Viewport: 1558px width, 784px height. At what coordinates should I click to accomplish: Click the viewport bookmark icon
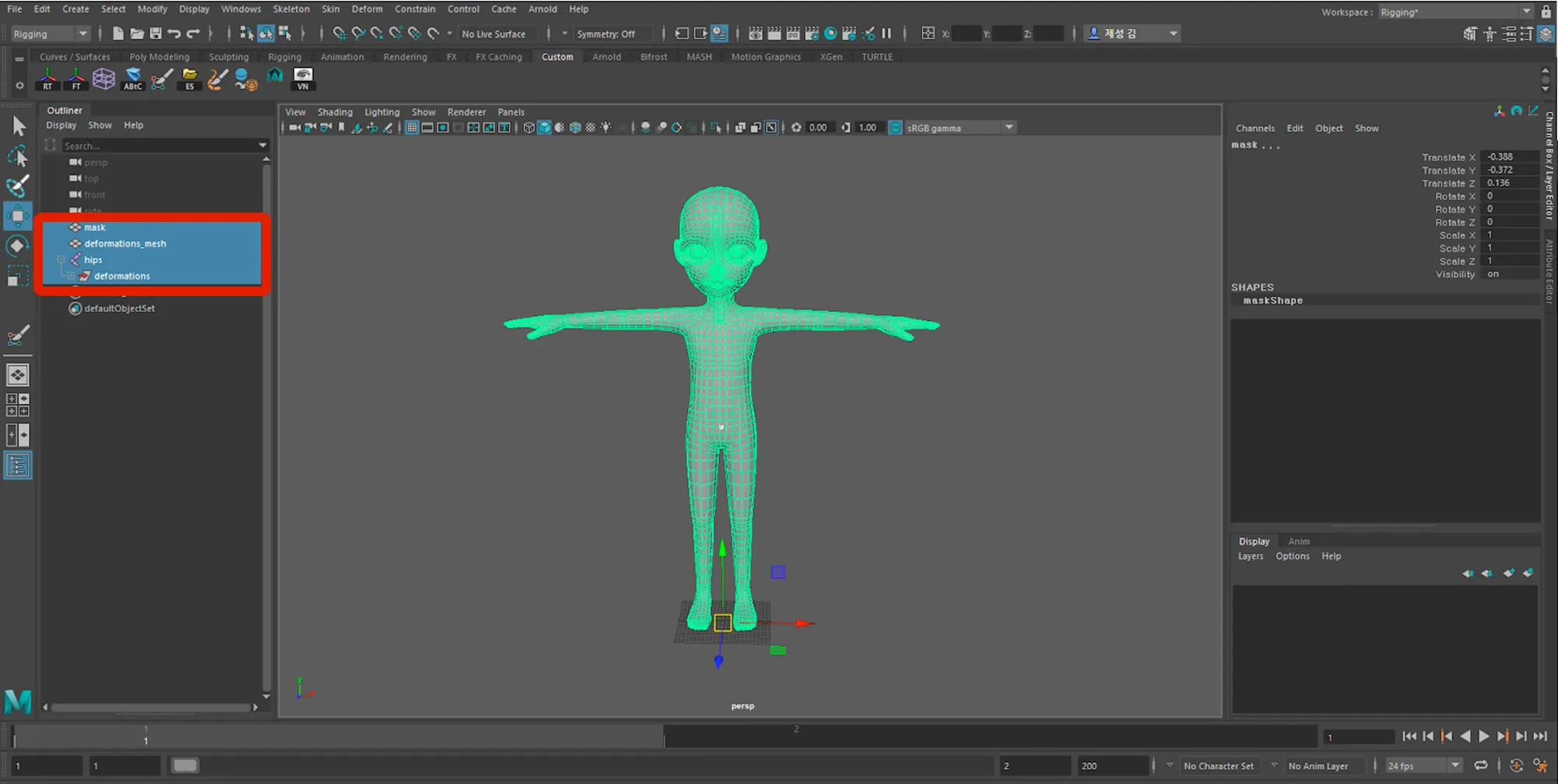[x=341, y=128]
